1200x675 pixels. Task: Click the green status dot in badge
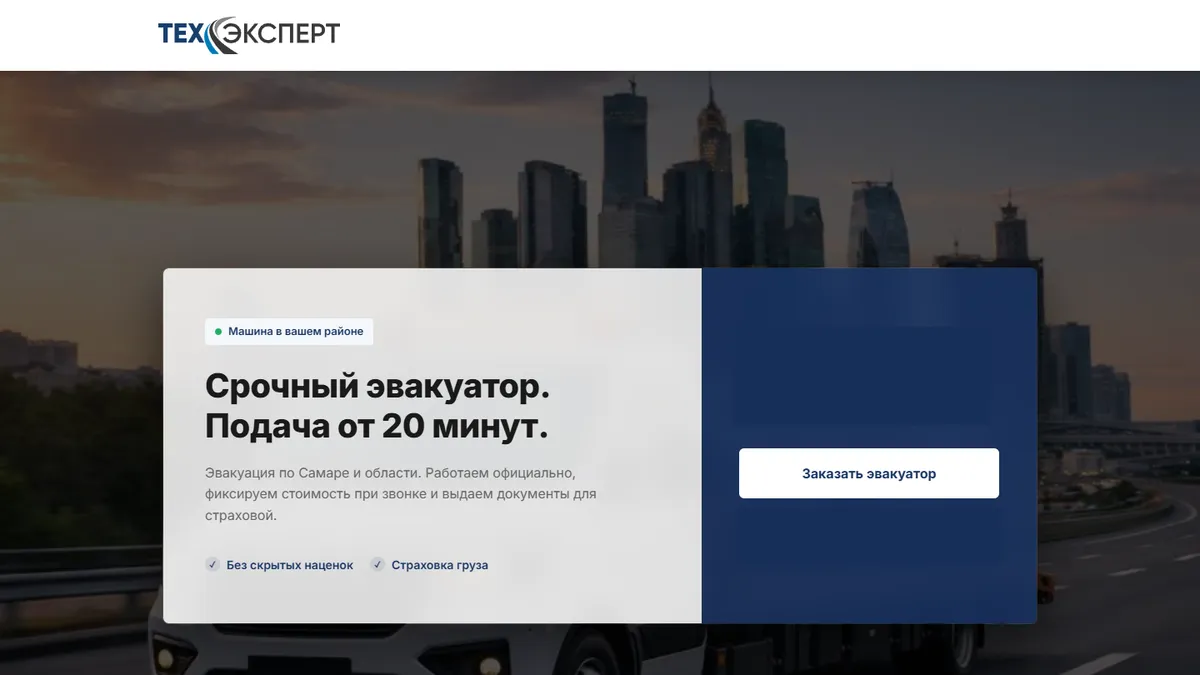click(218, 331)
